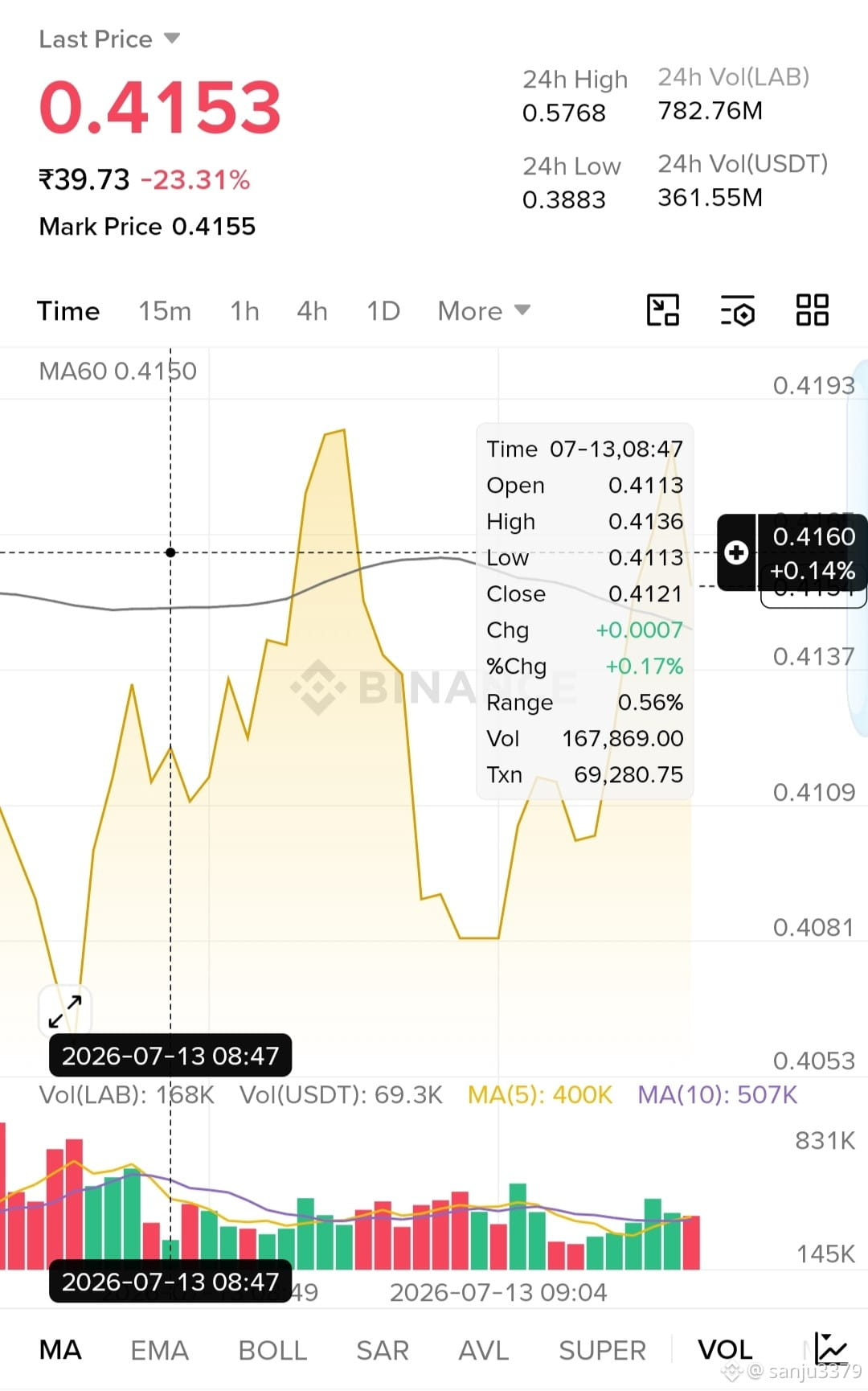This screenshot has height=1391, width=868.
Task: Open the chart drawing tools icon
Action: pos(663,310)
